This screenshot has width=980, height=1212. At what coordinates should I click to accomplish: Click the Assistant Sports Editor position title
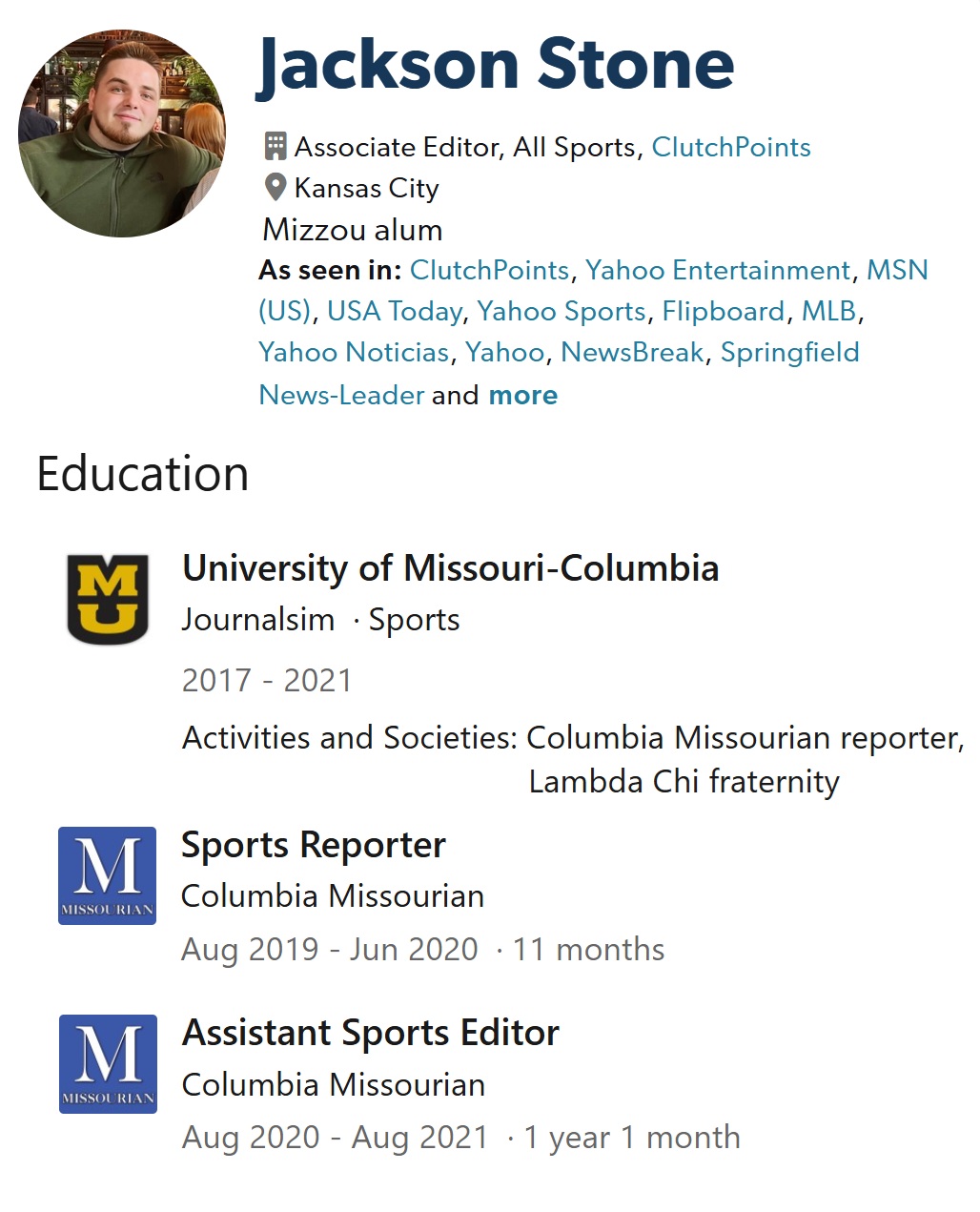371,1034
